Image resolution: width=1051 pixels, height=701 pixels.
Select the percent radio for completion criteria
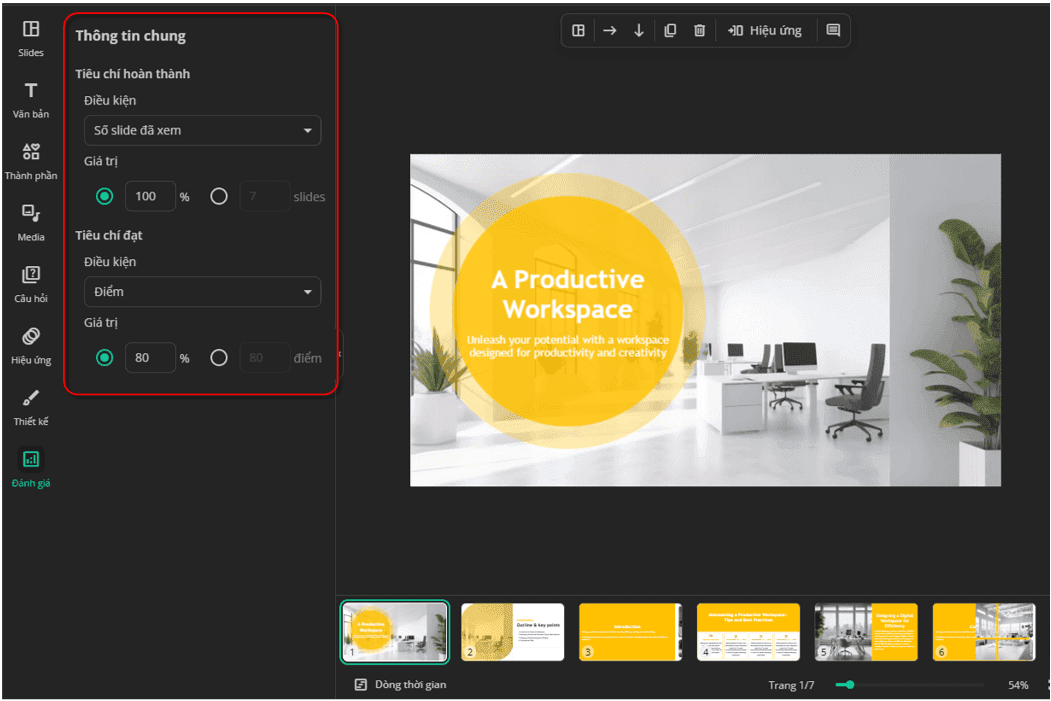pyautogui.click(x=104, y=196)
